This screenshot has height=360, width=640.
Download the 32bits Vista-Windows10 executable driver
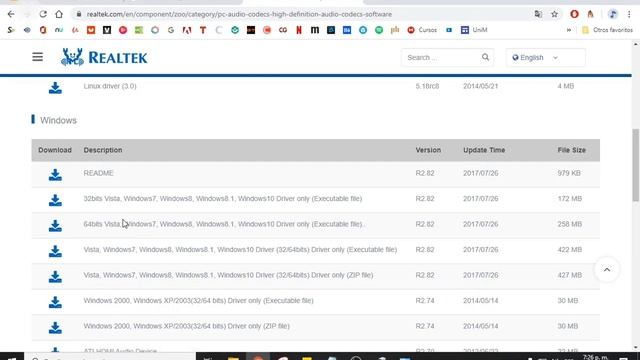pyautogui.click(x=55, y=200)
